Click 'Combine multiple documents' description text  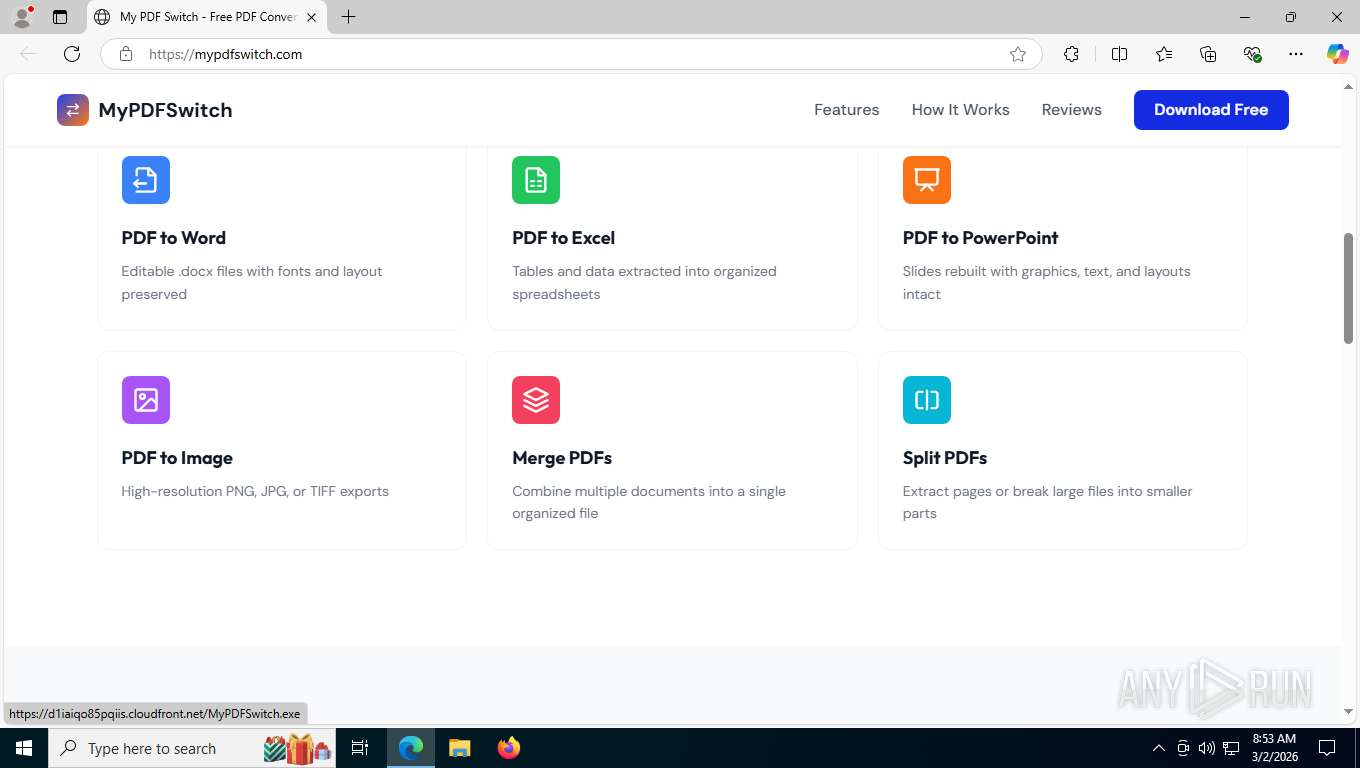[649, 502]
